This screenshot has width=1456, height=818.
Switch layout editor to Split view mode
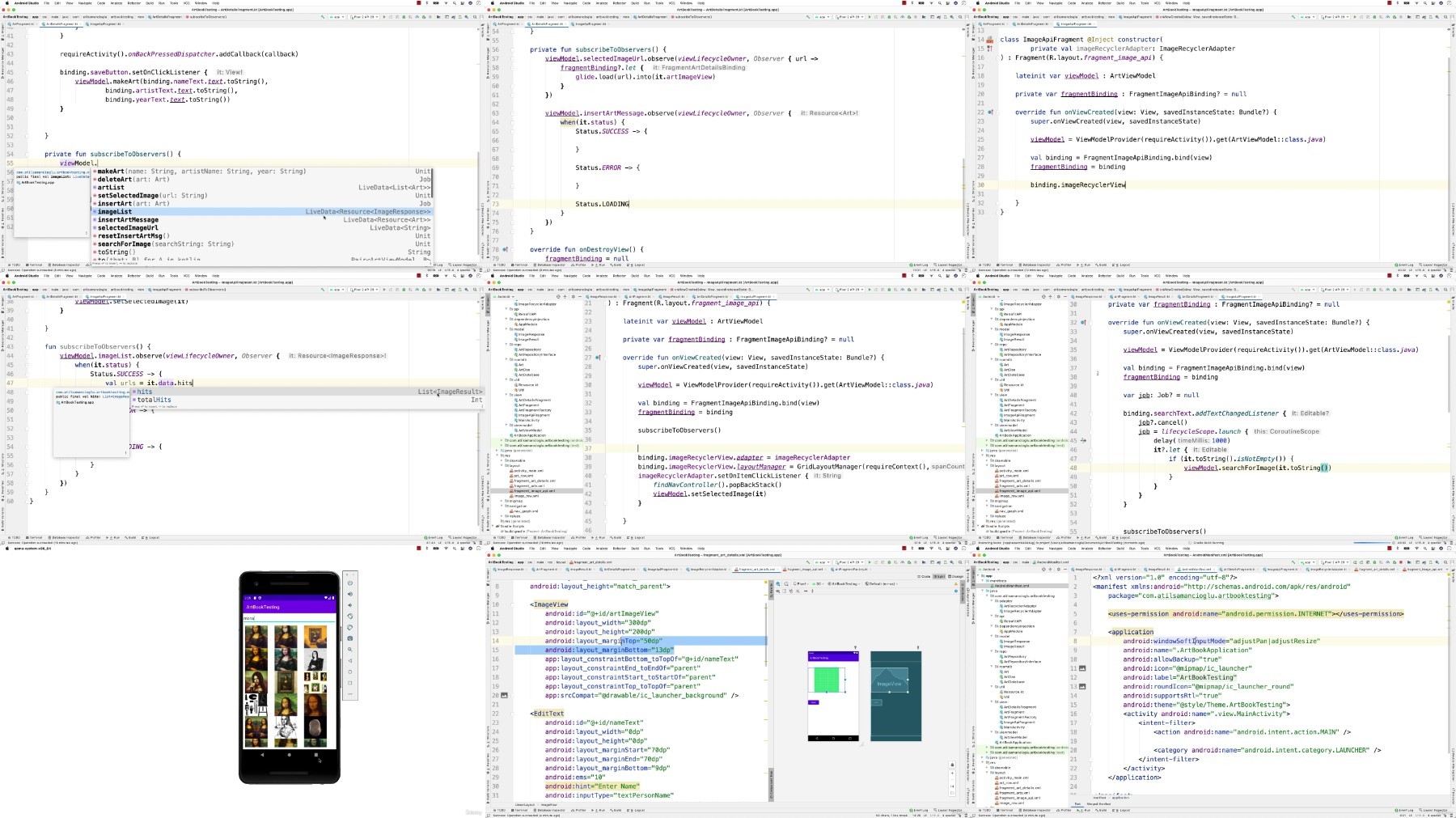(x=940, y=576)
